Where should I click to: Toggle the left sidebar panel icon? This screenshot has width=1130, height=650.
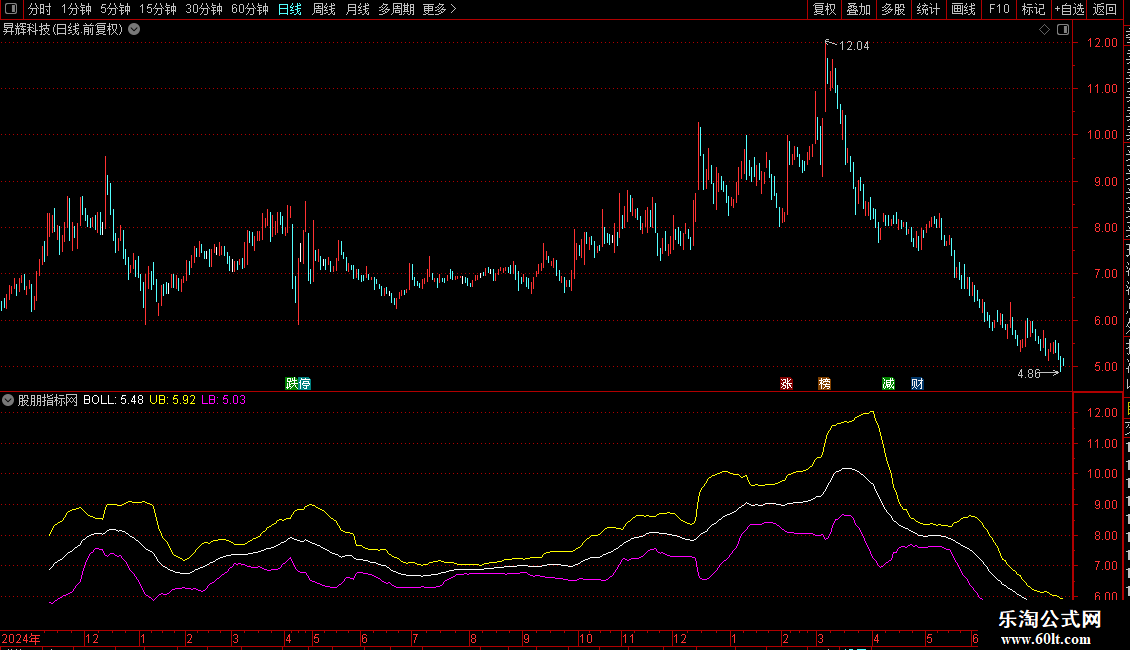click(11, 9)
